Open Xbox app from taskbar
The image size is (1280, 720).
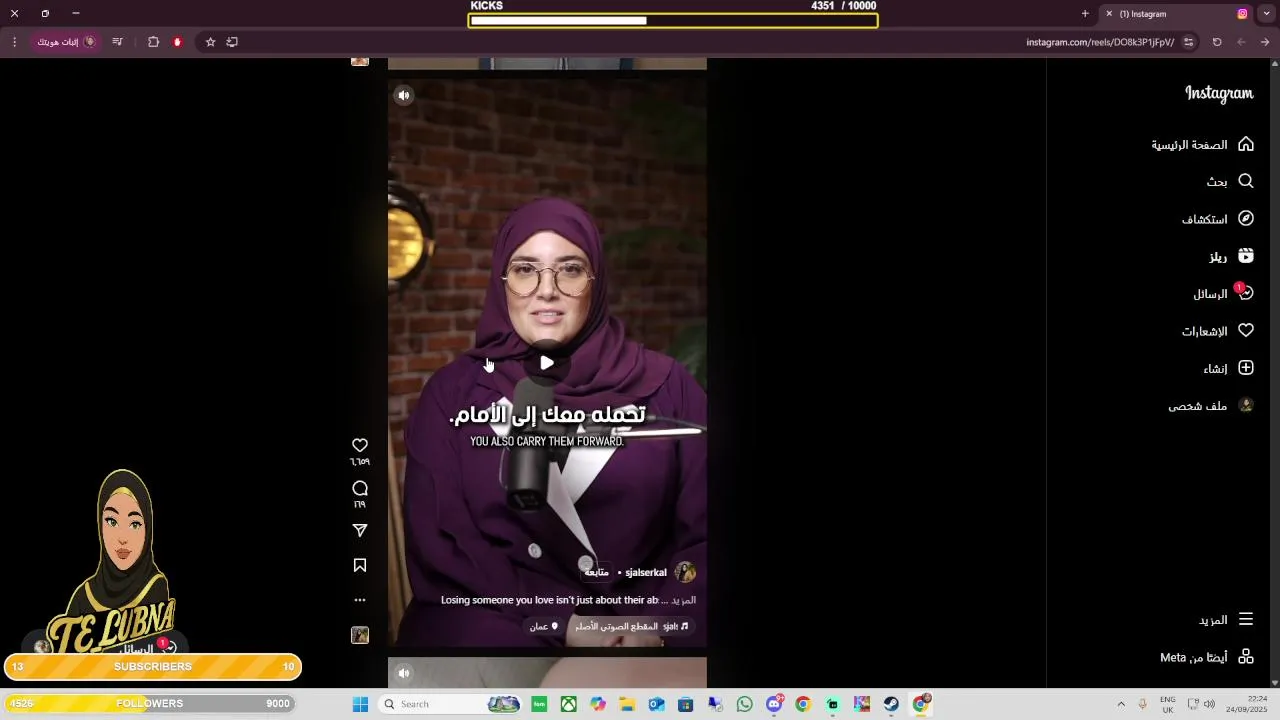[x=568, y=704]
